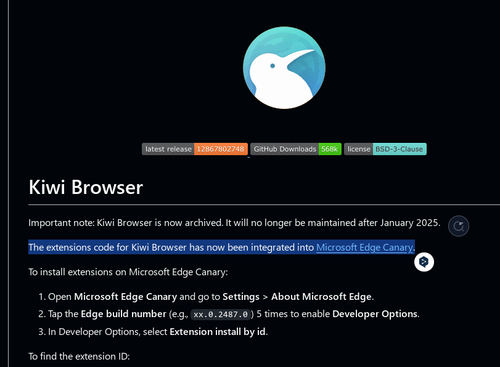The width and height of the screenshot is (500, 367).
Task: Click the Important note archived paragraph
Action: pos(234,223)
